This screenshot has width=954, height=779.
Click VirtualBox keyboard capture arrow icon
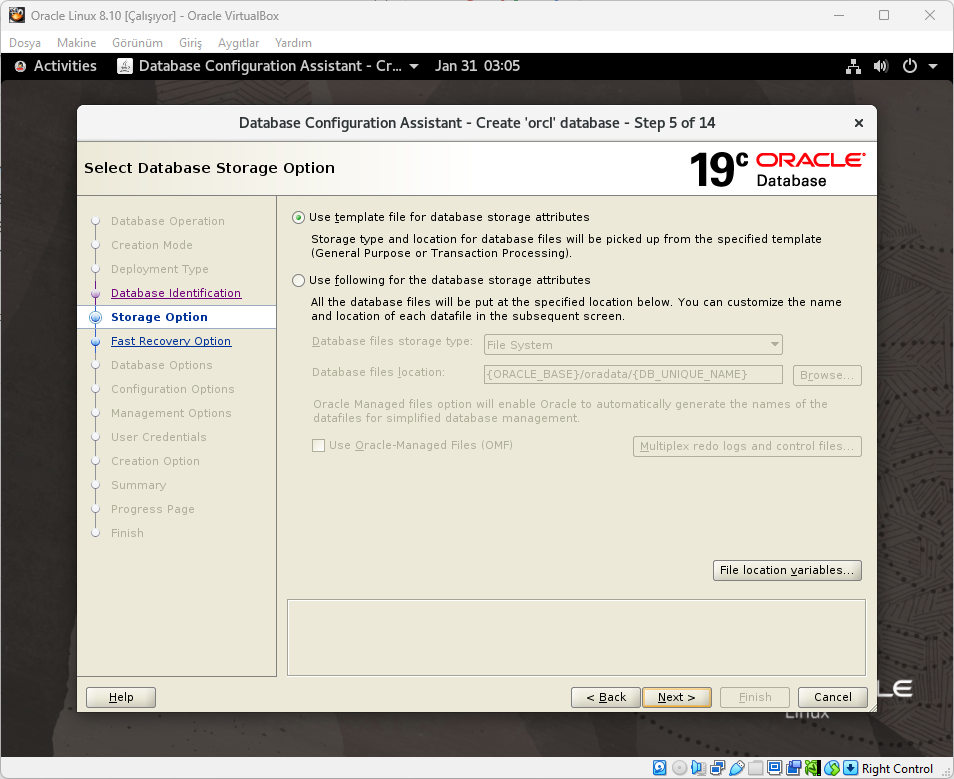point(851,768)
